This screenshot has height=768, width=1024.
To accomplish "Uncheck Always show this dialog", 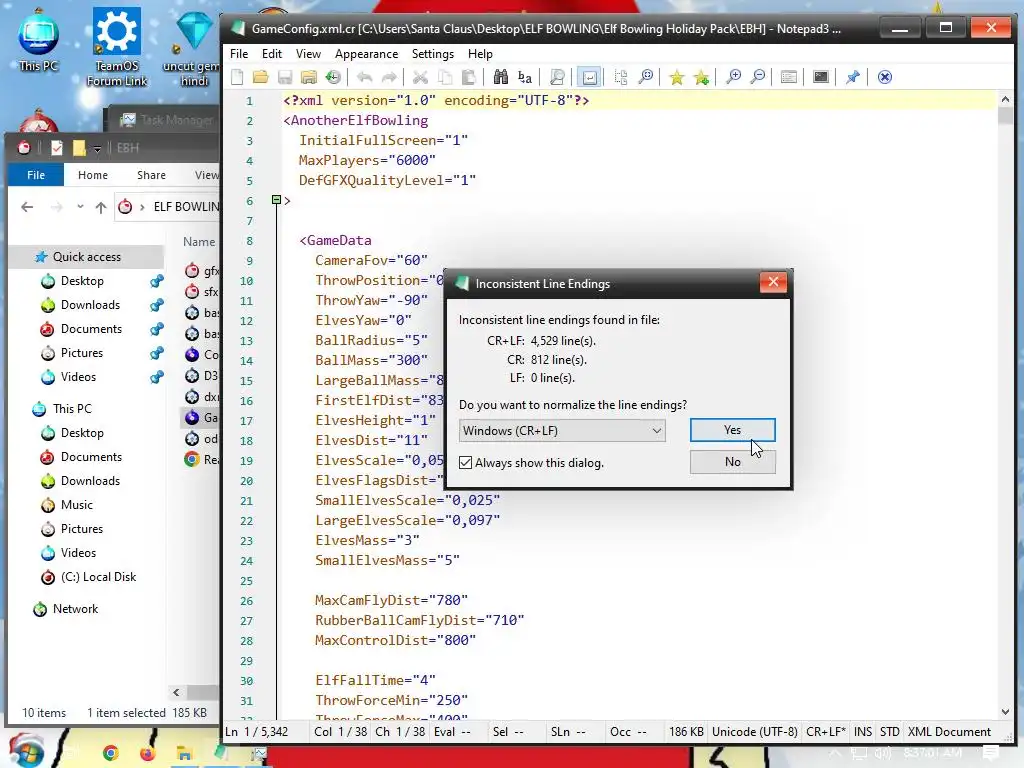I will 466,463.
